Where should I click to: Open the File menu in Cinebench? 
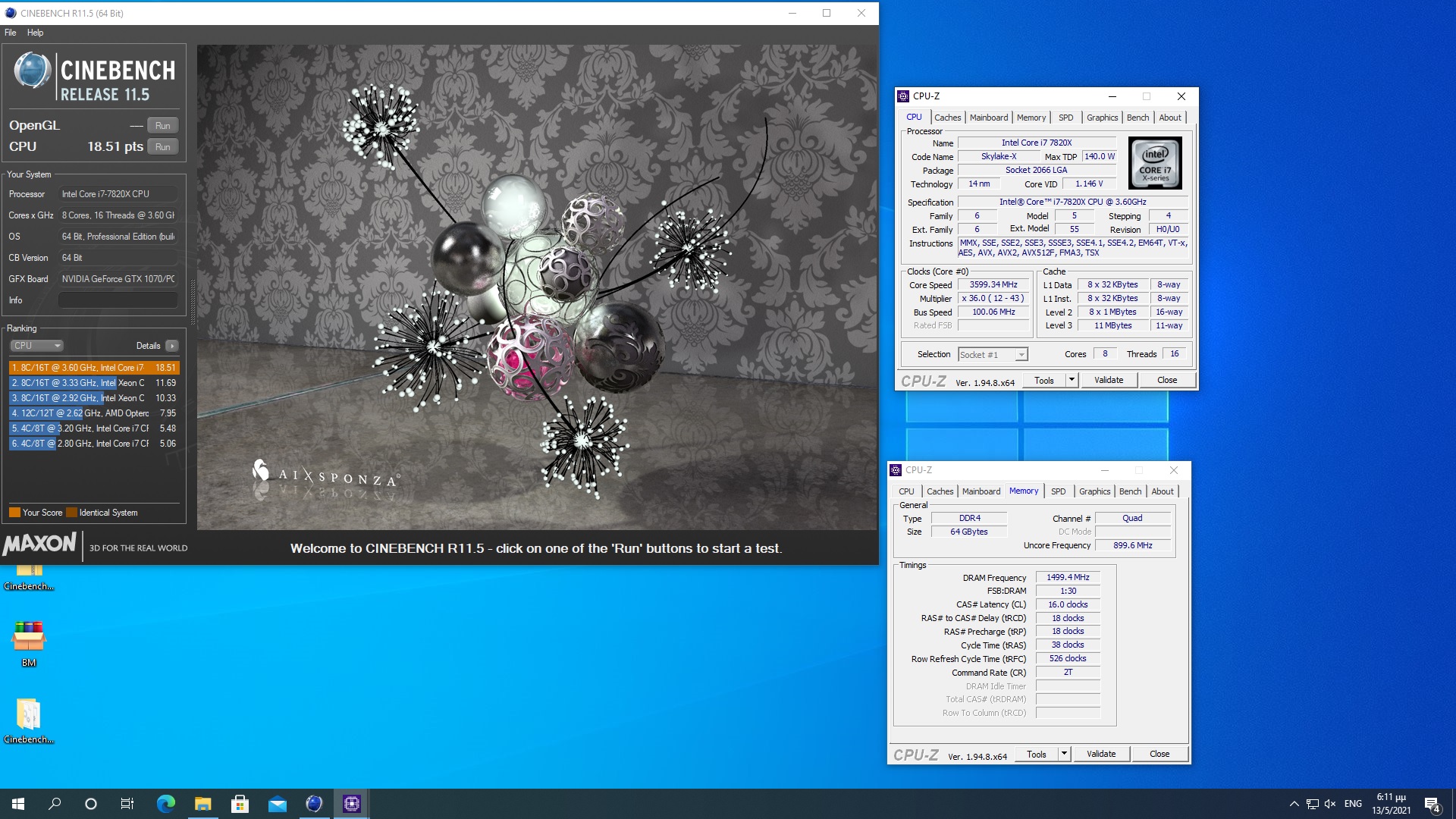[x=11, y=33]
